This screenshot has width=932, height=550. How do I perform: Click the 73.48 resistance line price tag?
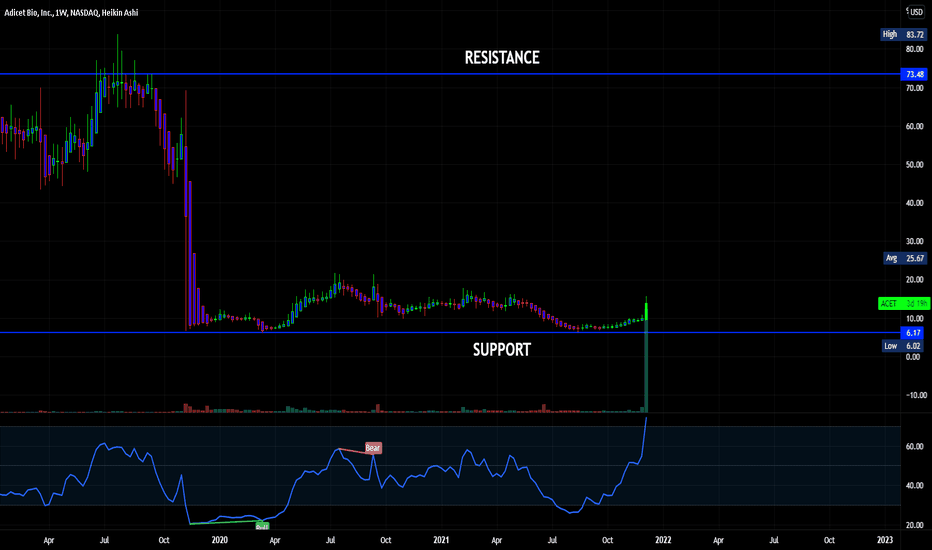tap(914, 74)
